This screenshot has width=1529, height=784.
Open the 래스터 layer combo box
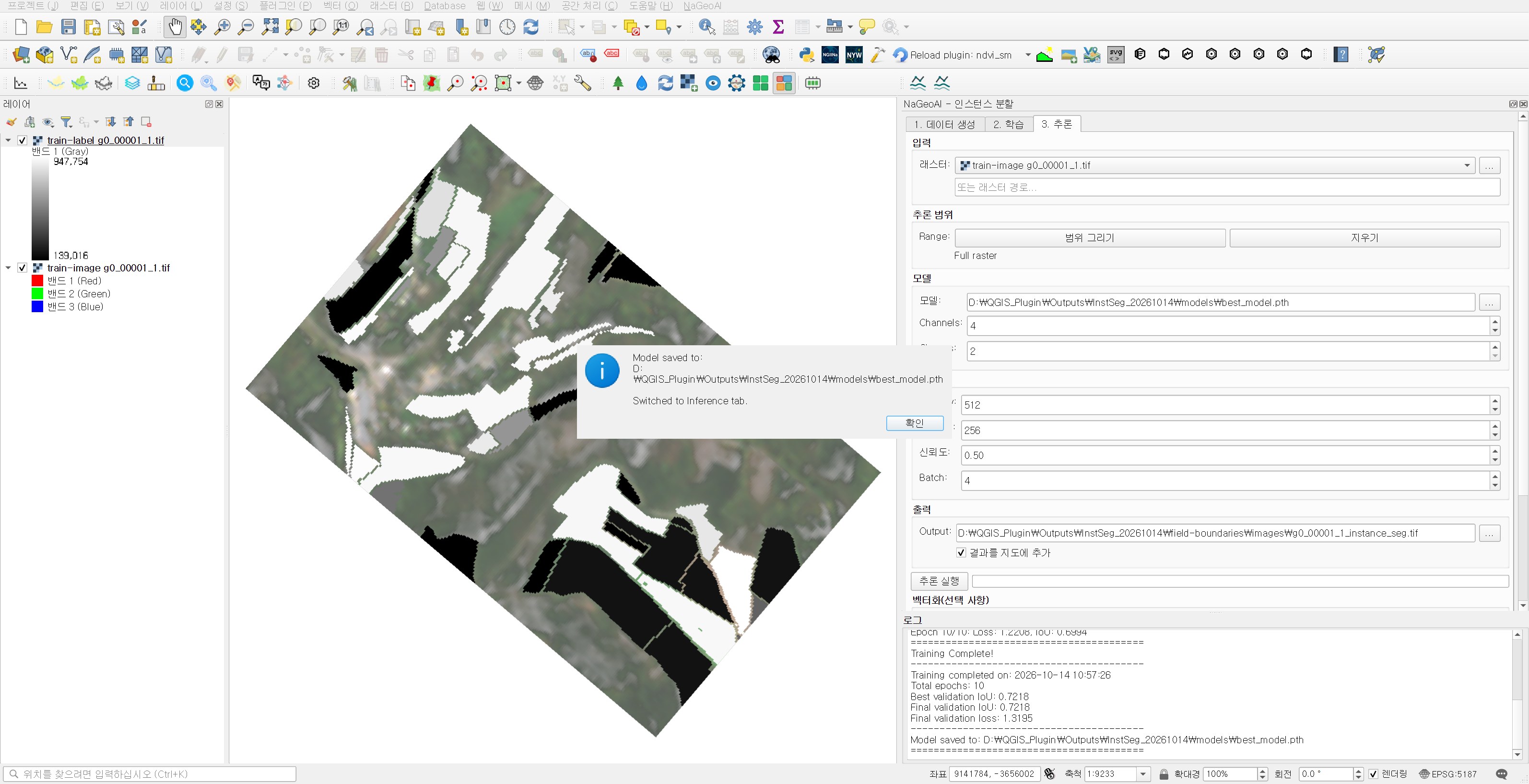[x=1214, y=165]
